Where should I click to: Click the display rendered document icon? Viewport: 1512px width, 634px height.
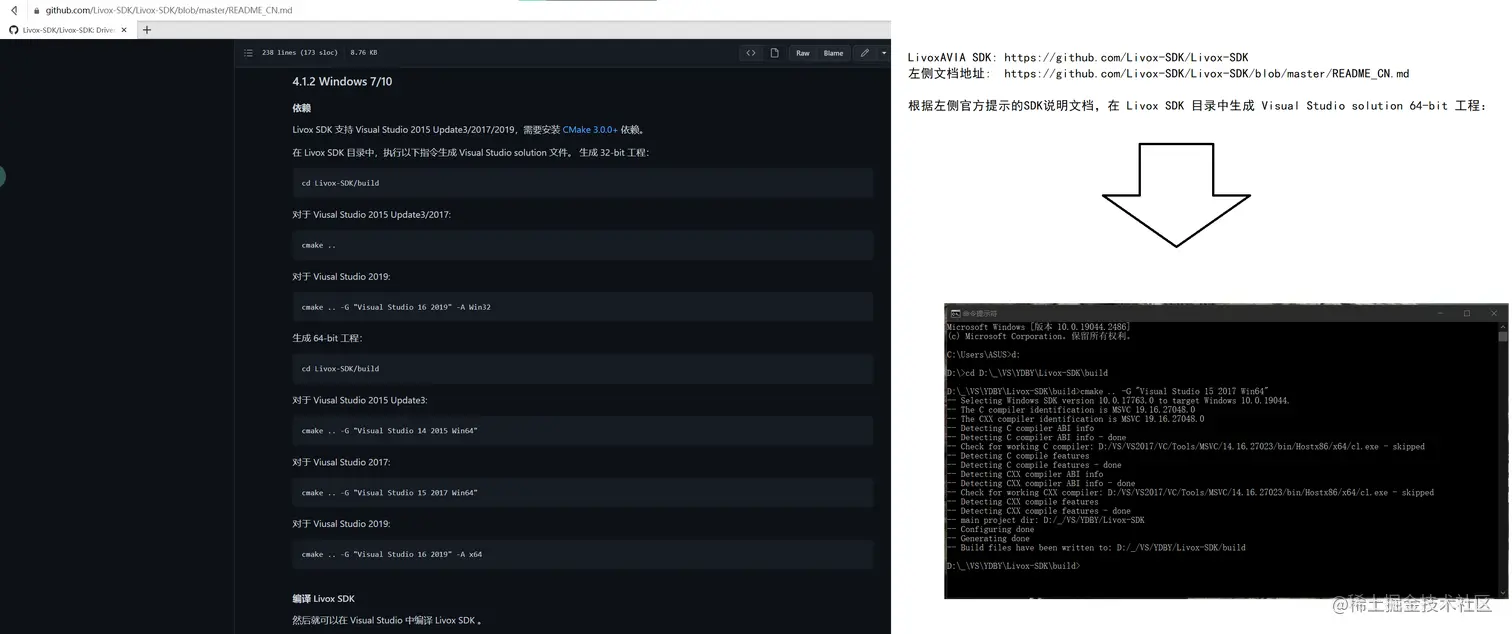pyautogui.click(x=775, y=52)
